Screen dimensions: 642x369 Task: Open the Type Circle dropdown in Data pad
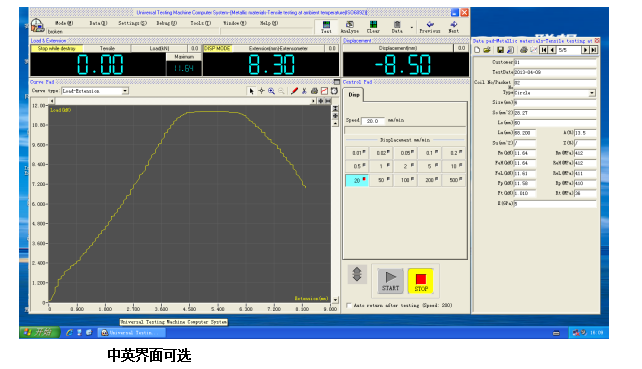(592, 93)
